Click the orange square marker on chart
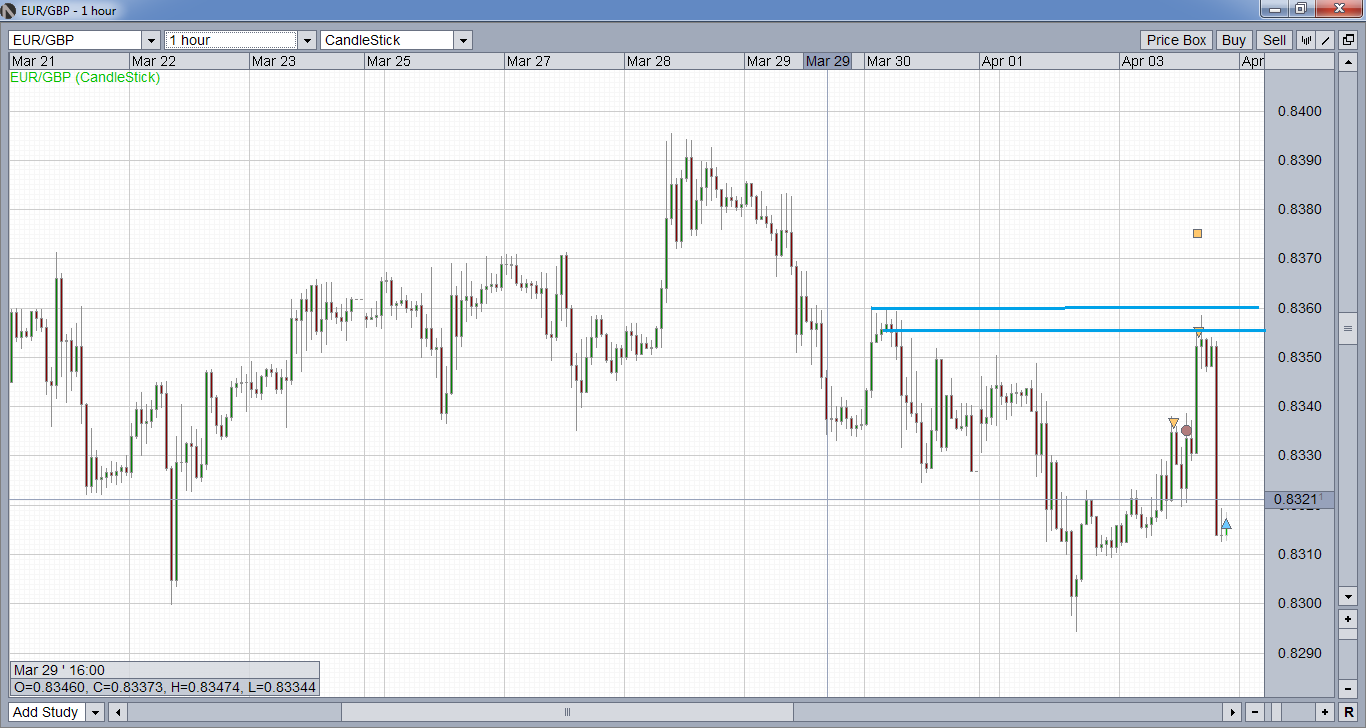Viewport: 1366px width, 728px height. 1197,234
